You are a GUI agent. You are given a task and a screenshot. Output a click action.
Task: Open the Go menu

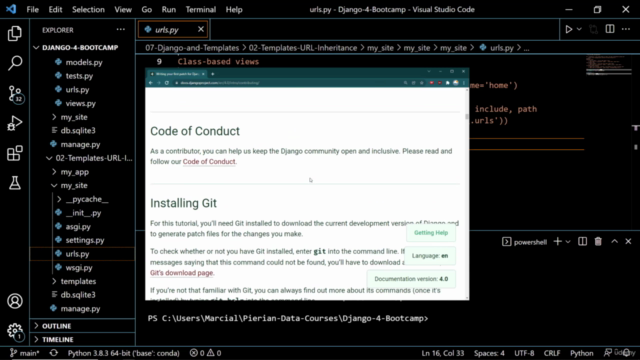tap(147, 9)
